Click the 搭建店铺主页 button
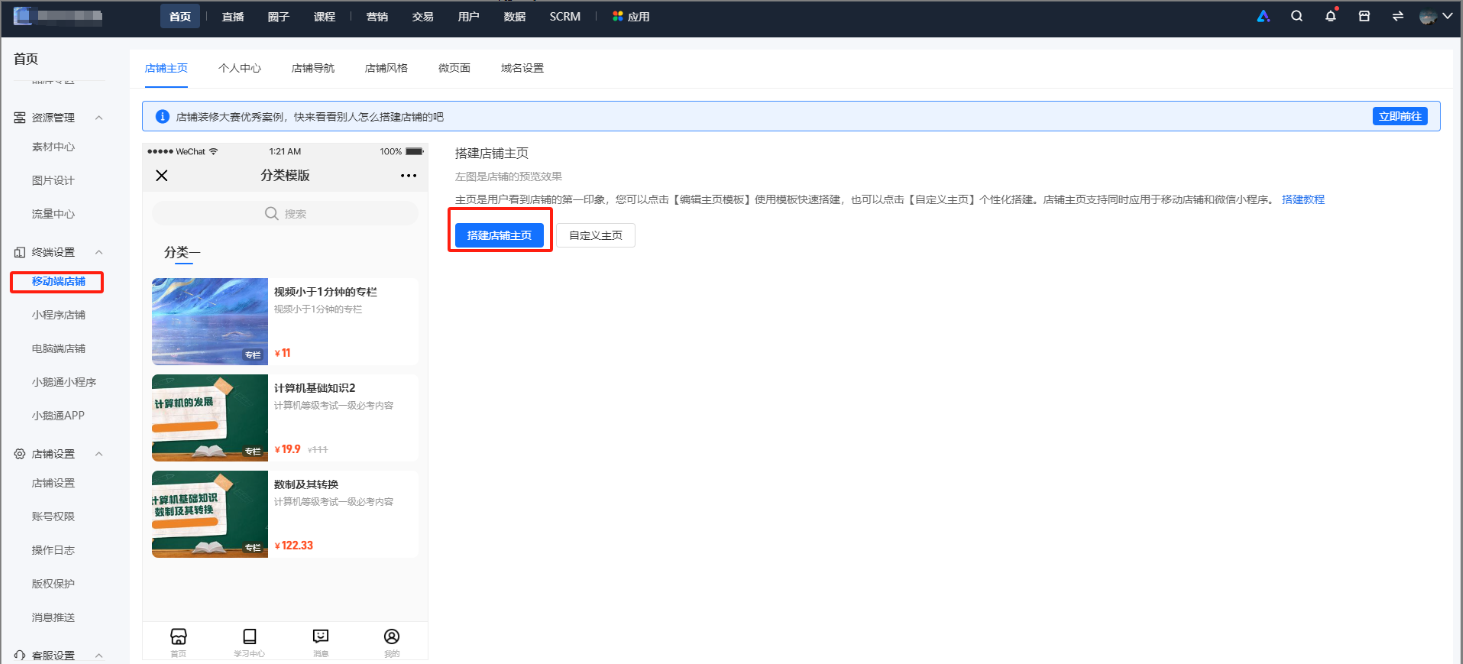Screen dimensions: 1463x664 (499, 236)
